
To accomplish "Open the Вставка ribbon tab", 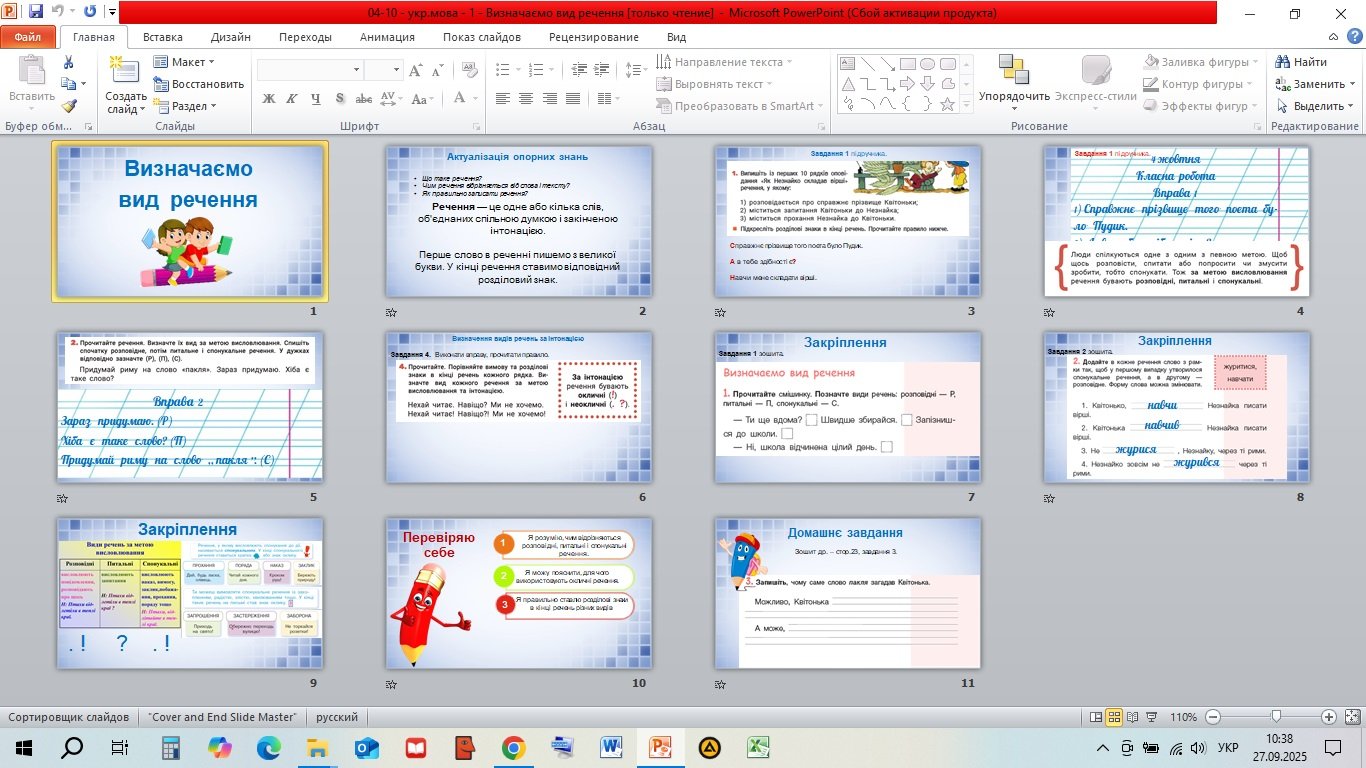I will 162,37.
